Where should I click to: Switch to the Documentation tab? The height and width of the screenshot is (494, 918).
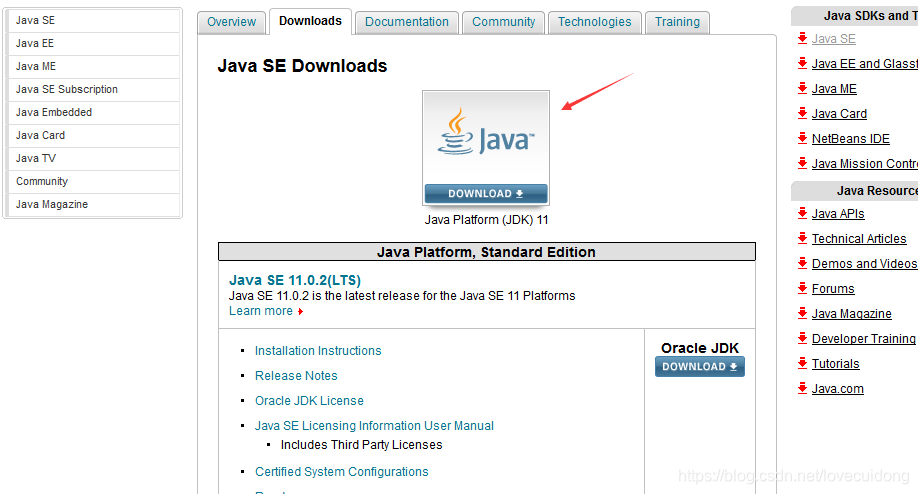coord(407,22)
